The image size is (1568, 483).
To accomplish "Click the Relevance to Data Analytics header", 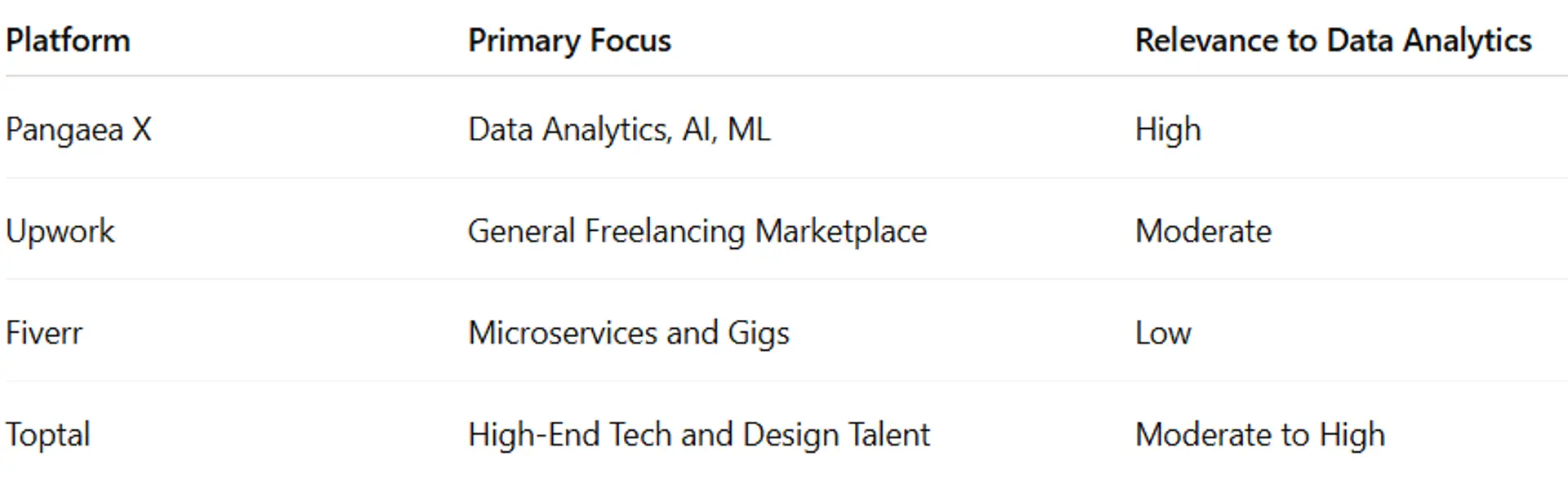I will 1333,41.
